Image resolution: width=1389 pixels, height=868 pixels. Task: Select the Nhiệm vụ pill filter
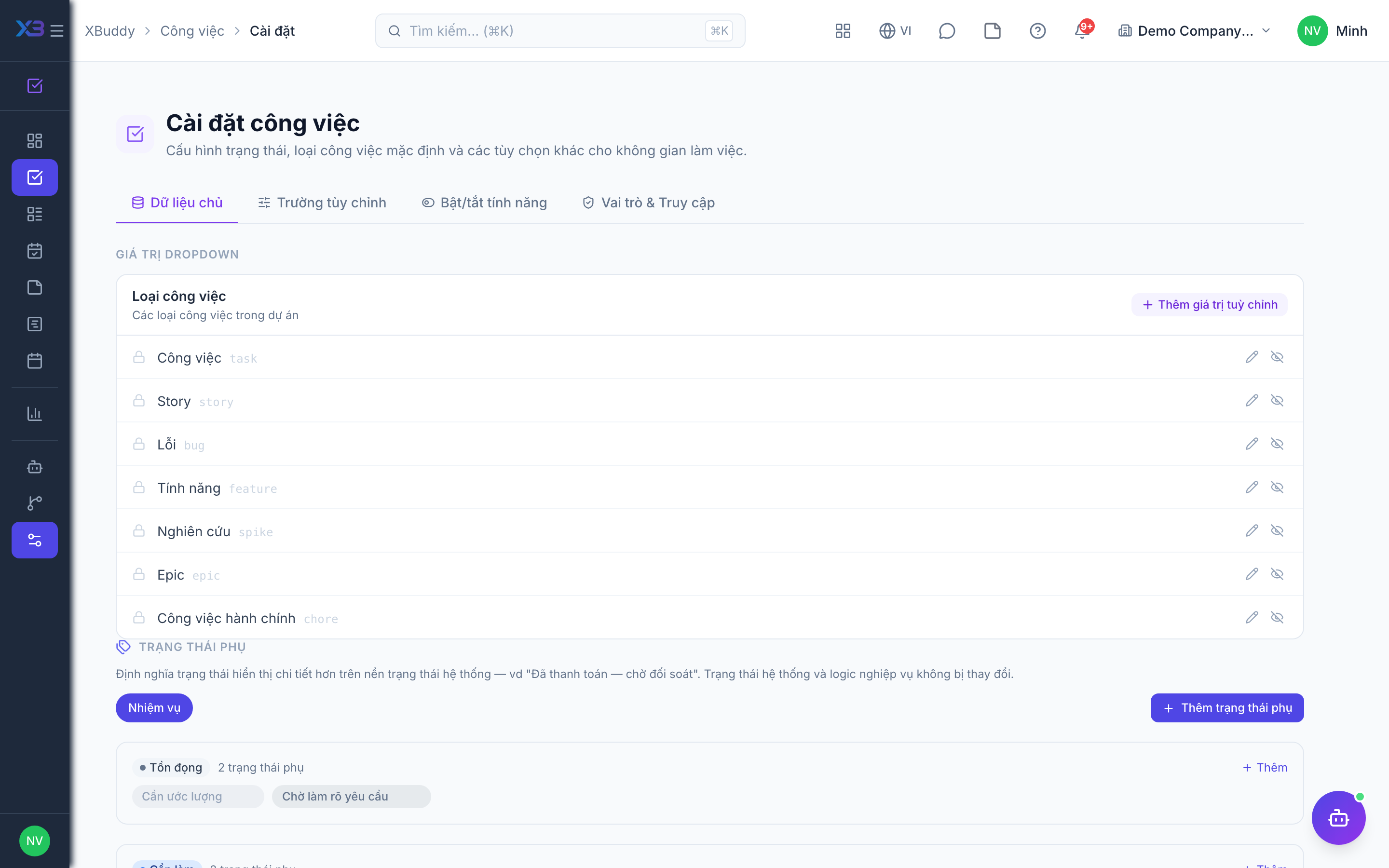(154, 708)
